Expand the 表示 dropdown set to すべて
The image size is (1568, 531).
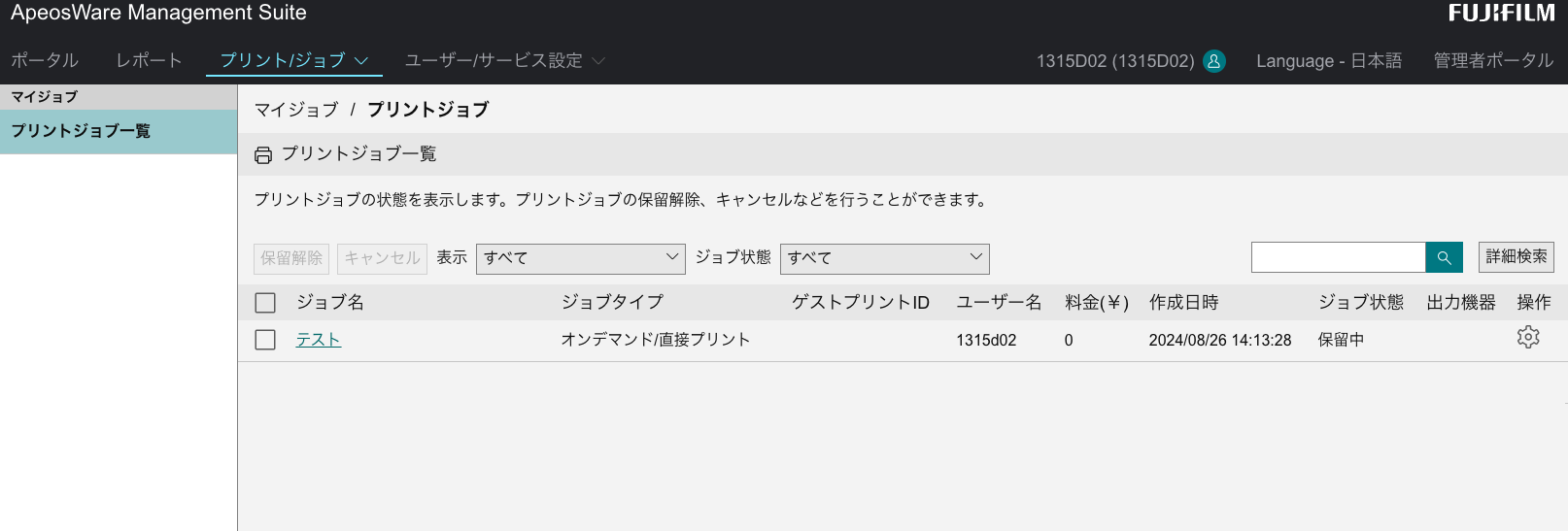click(x=580, y=258)
